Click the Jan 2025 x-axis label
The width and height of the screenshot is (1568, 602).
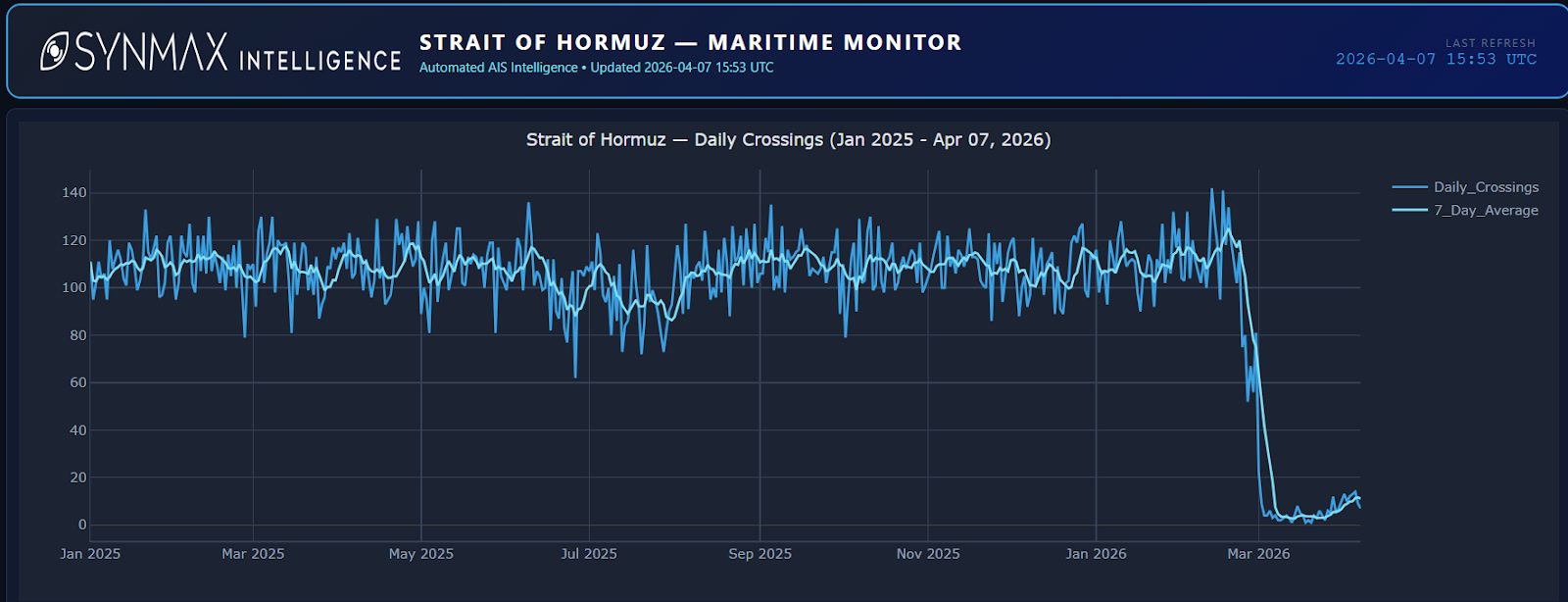click(90, 554)
